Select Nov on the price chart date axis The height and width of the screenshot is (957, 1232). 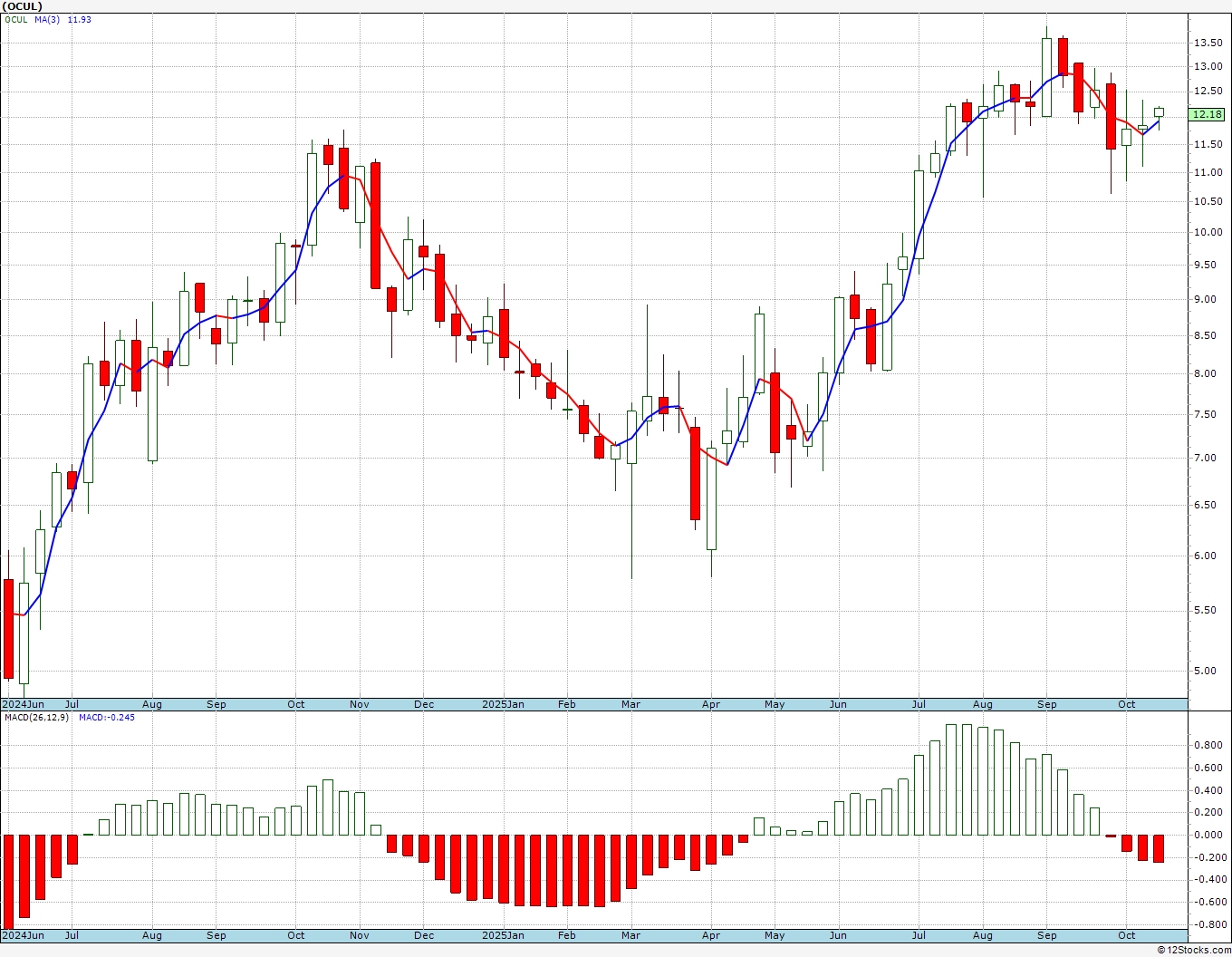[x=360, y=704]
